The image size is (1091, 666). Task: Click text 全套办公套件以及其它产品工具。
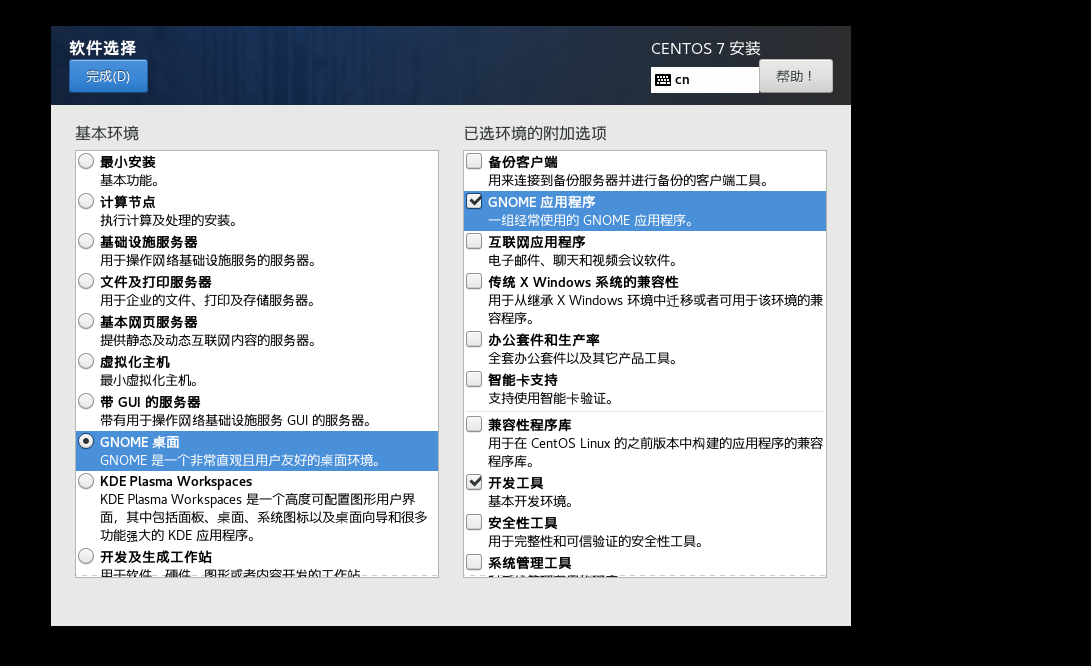coord(583,358)
